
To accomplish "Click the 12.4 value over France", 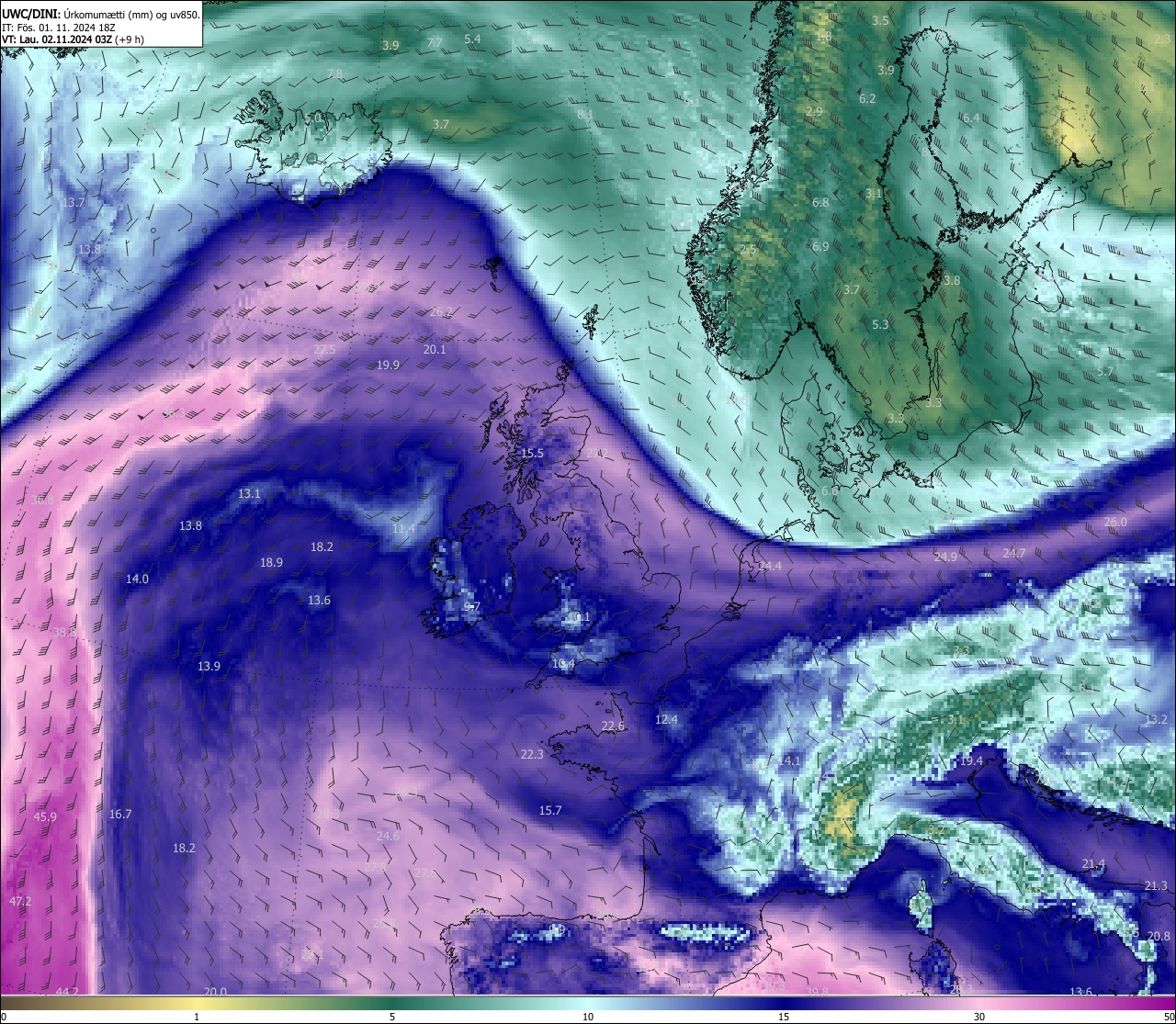I will [x=666, y=719].
